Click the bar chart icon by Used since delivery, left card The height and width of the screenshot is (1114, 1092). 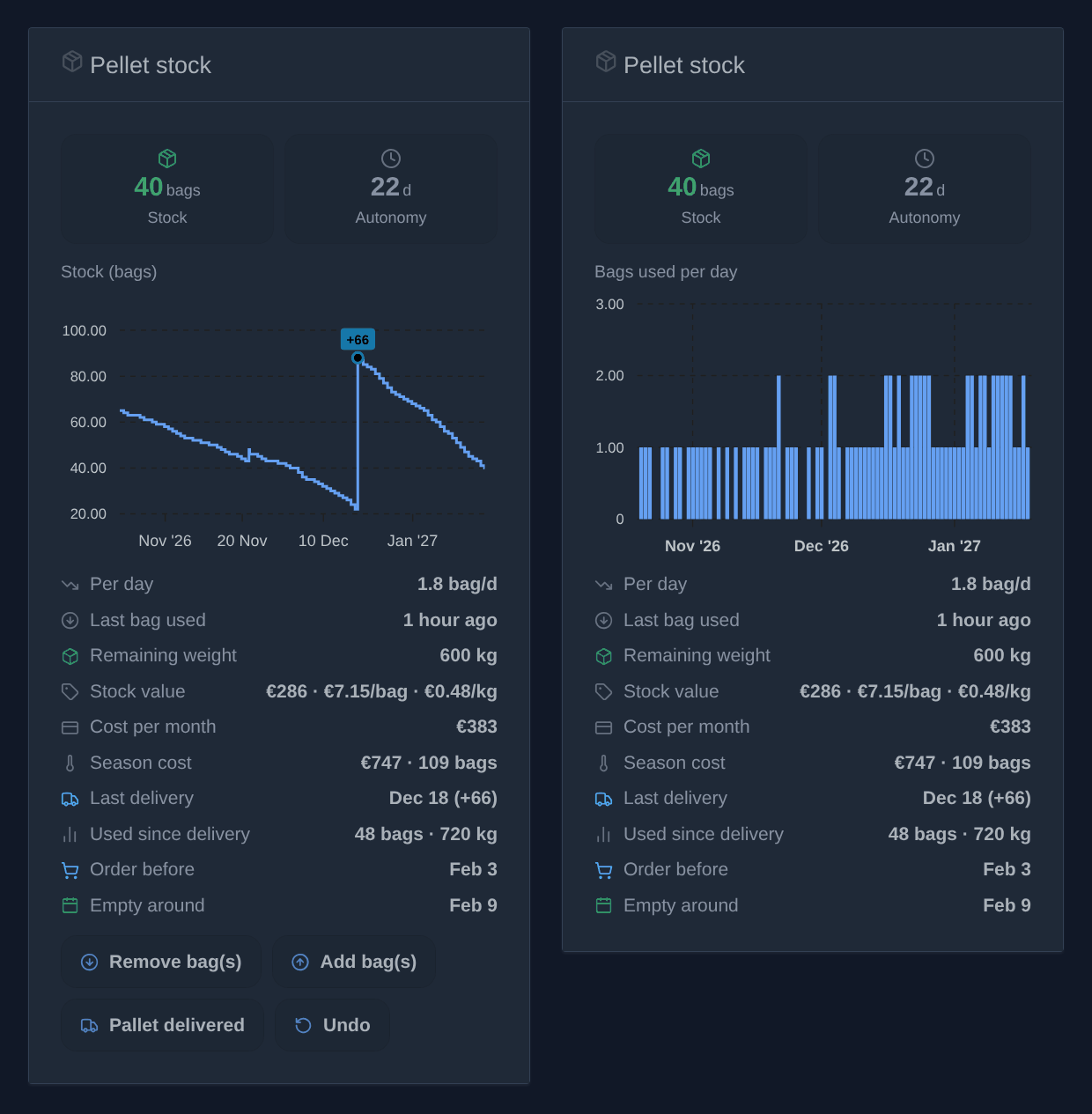tap(70, 835)
